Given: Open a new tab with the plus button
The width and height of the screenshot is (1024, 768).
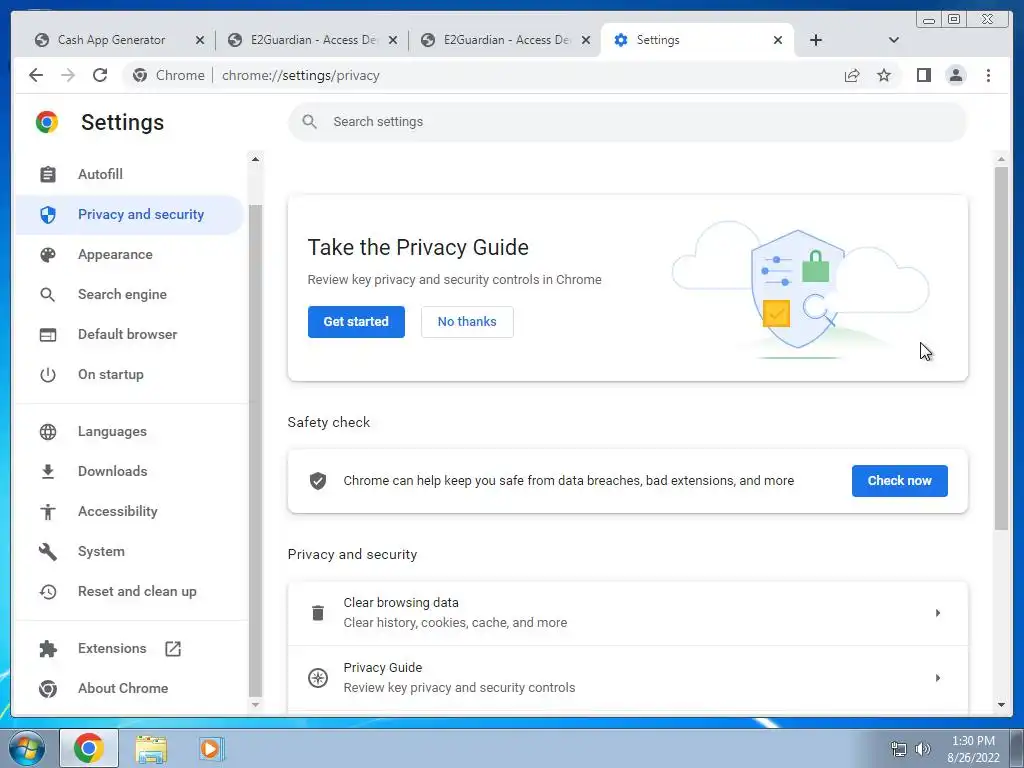Looking at the screenshot, I should [816, 40].
